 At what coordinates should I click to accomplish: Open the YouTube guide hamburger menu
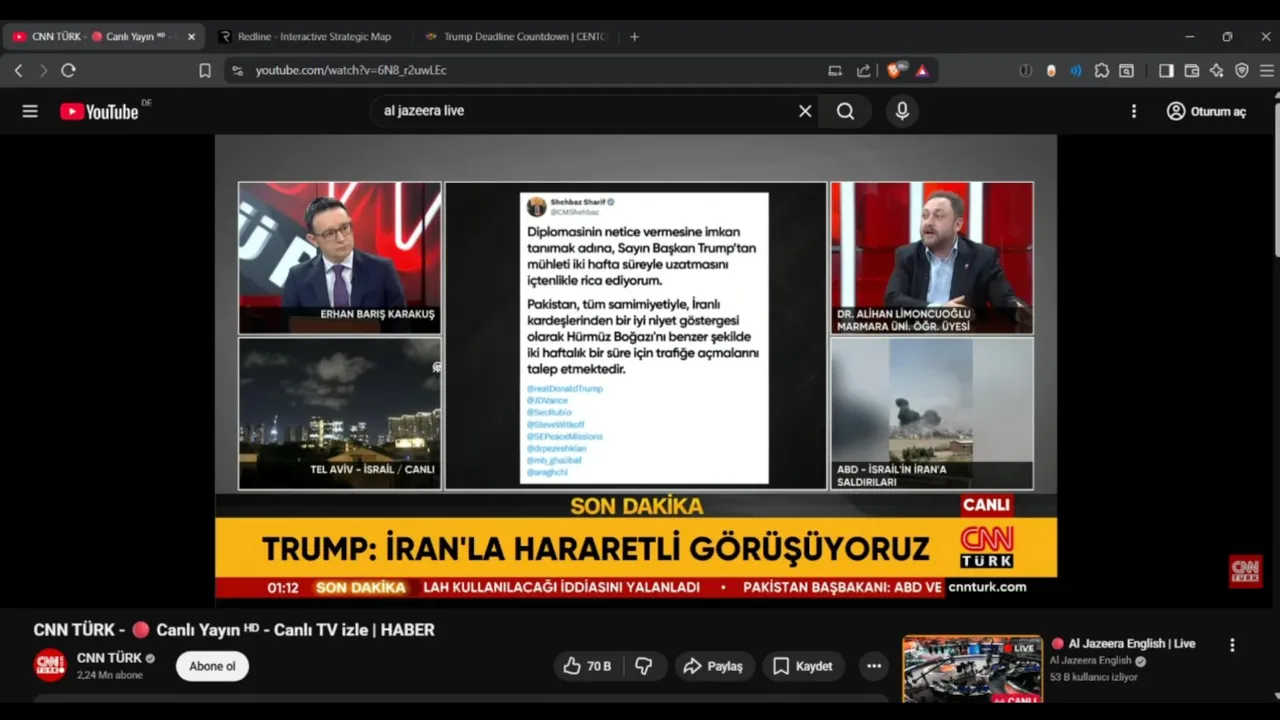(30, 111)
